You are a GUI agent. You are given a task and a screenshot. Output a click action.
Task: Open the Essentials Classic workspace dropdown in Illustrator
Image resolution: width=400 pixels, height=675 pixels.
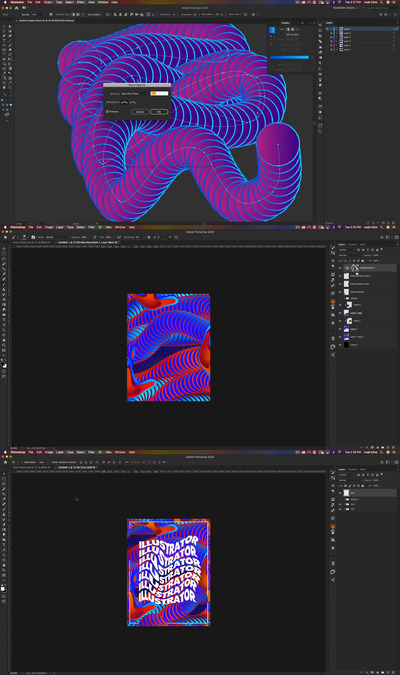(x=344, y=7)
